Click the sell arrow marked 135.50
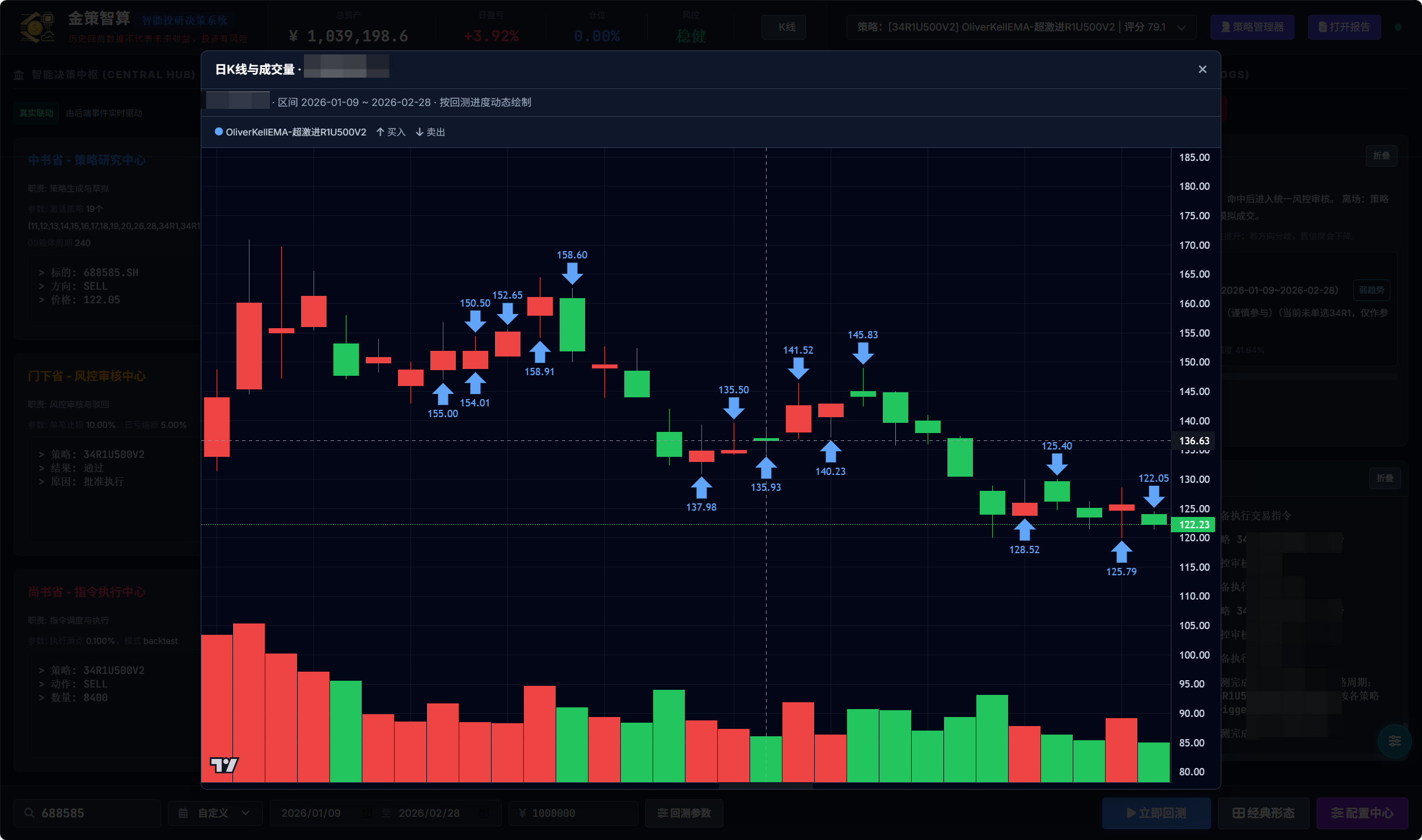Image resolution: width=1422 pixels, height=840 pixels. [734, 408]
